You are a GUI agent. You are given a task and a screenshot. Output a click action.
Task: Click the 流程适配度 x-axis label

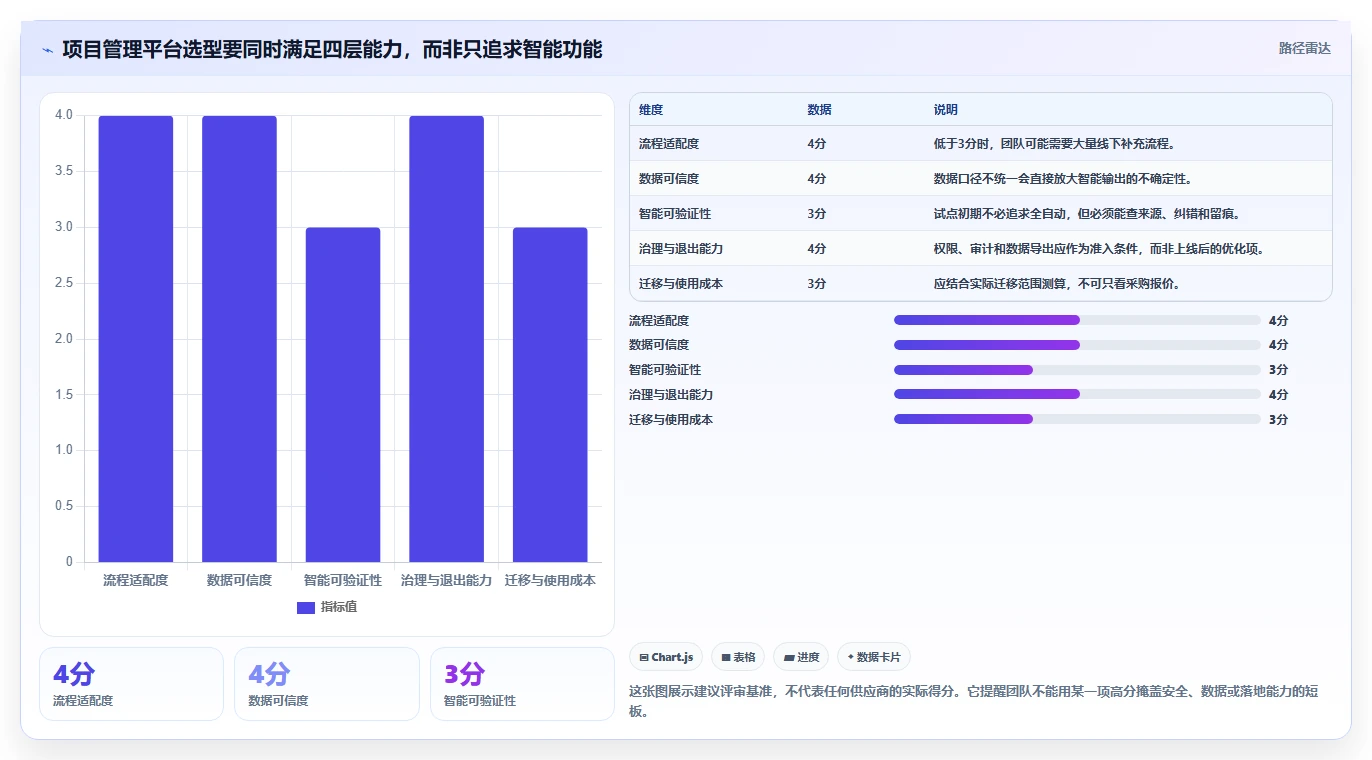(136, 580)
